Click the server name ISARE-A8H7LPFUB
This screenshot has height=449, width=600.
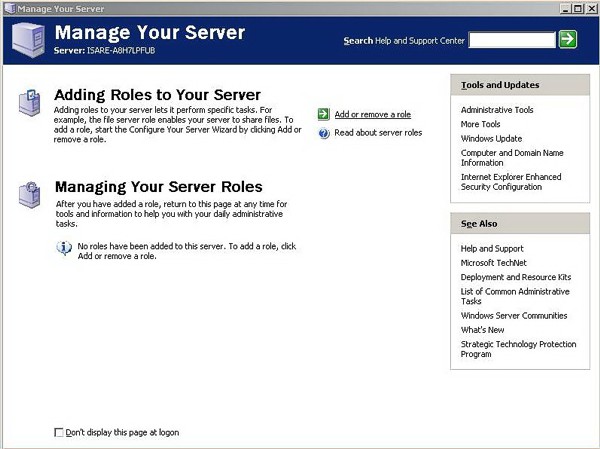(x=121, y=50)
